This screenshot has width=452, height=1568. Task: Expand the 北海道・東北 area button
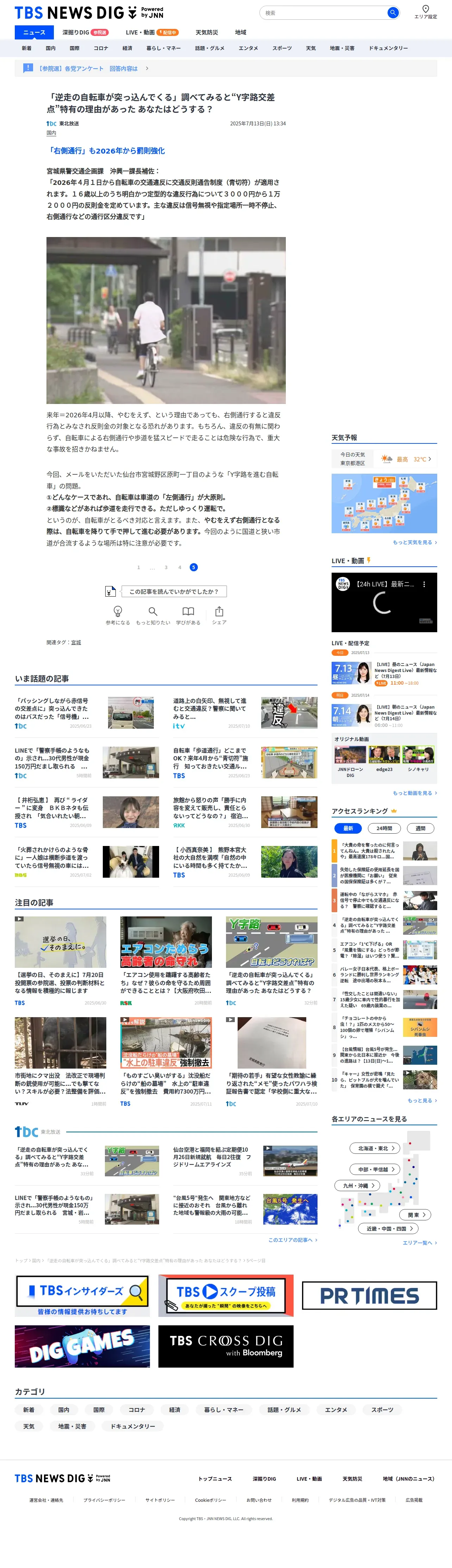[x=375, y=1148]
